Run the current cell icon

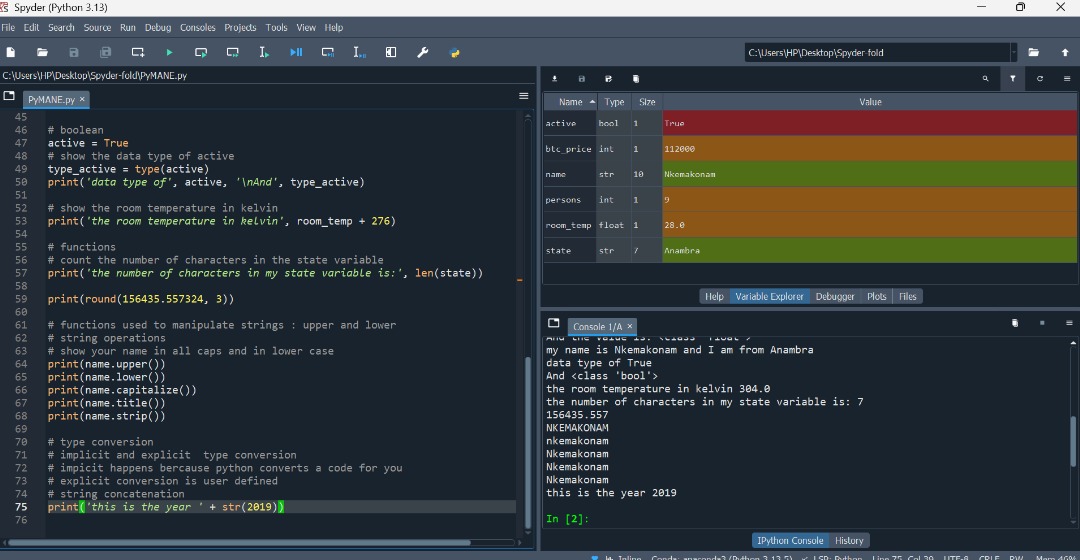click(201, 52)
